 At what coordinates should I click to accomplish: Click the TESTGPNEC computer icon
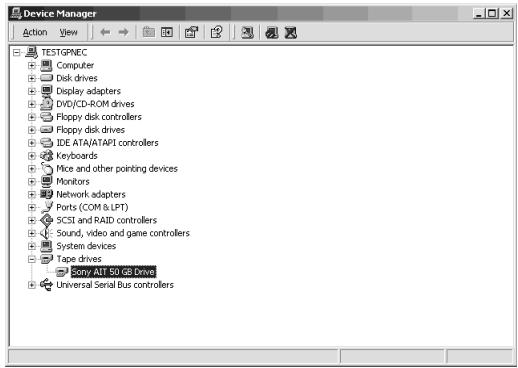pos(32,52)
